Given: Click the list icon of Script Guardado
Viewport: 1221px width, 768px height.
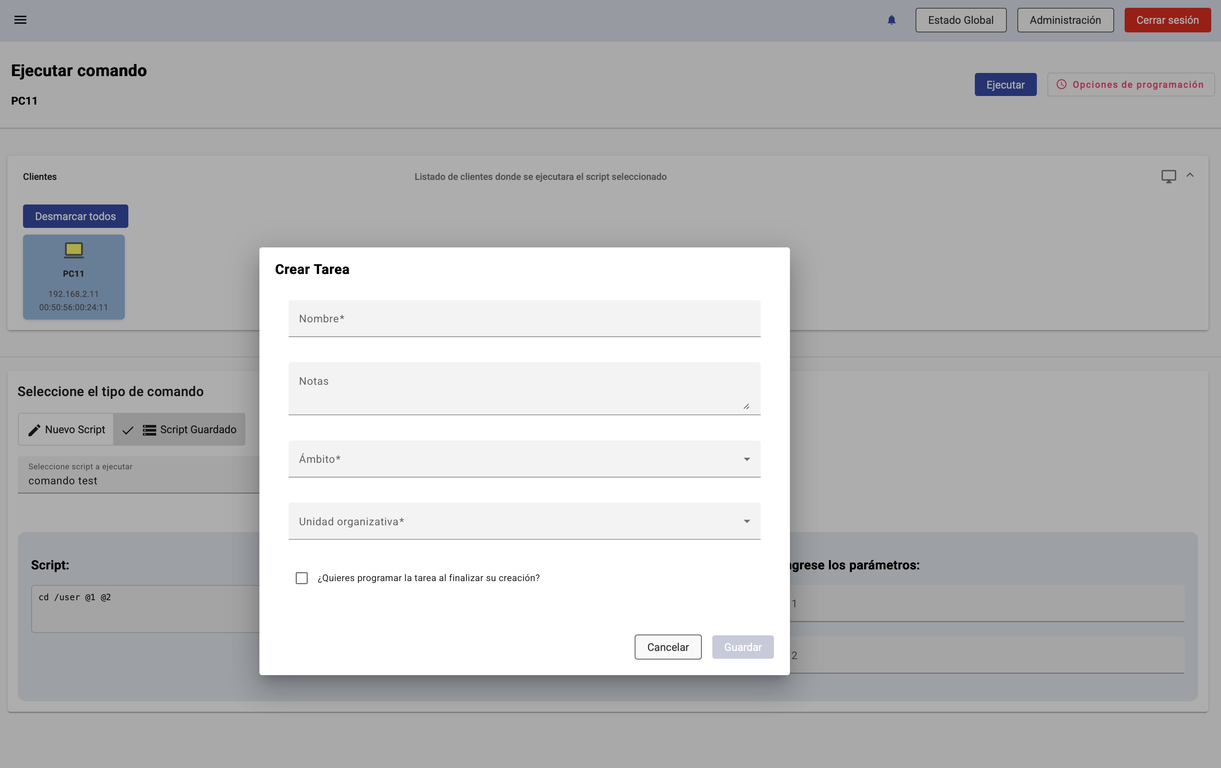Looking at the screenshot, I should (149, 430).
